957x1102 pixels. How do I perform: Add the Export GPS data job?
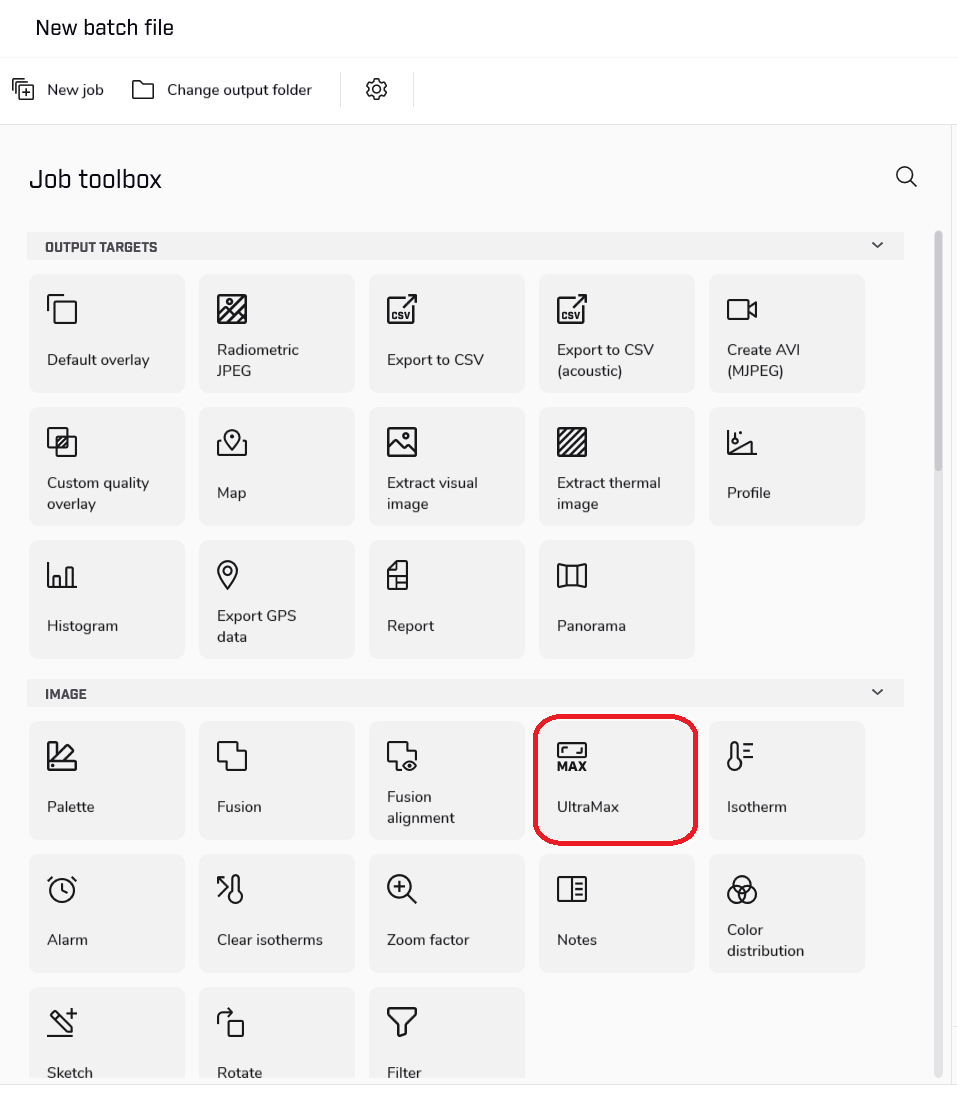coord(276,599)
